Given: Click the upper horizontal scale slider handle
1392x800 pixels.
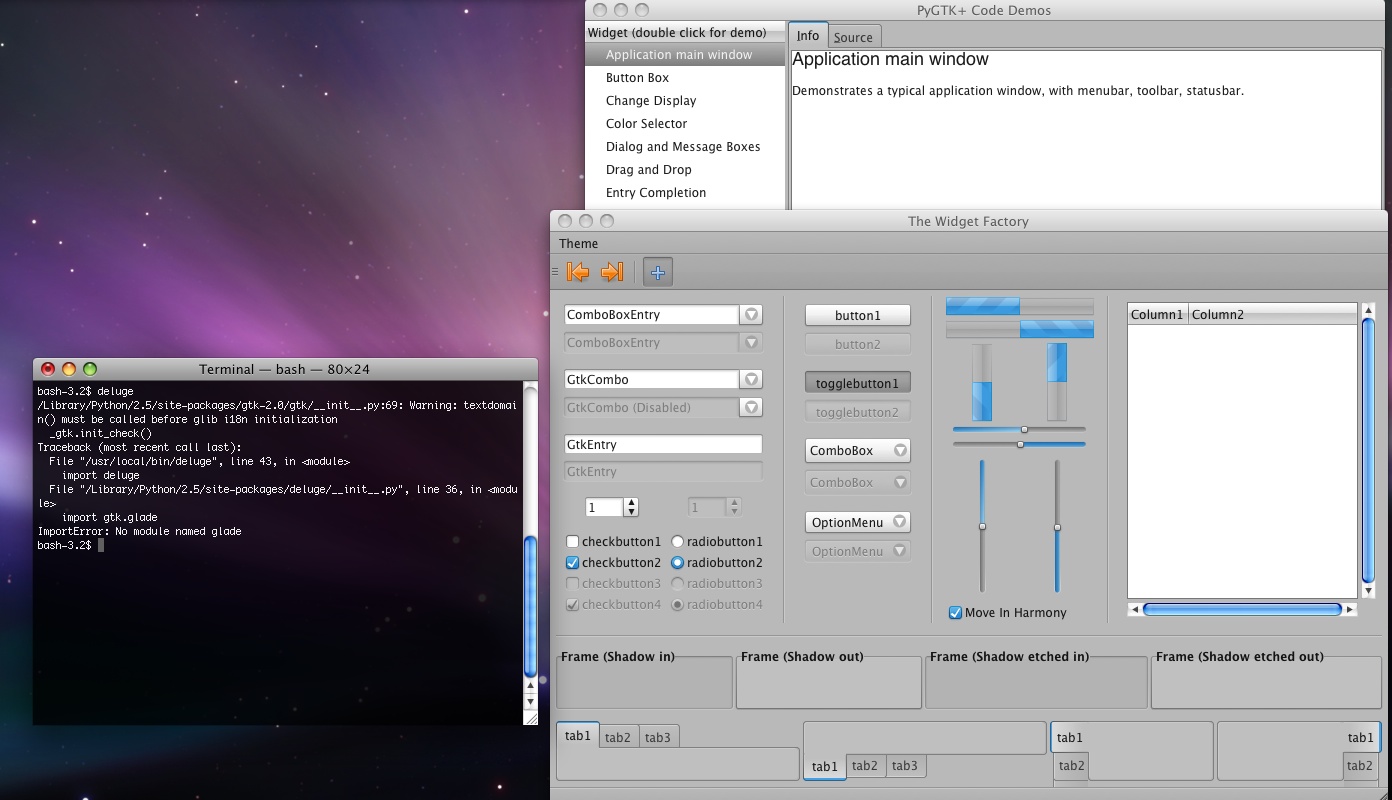Looking at the screenshot, I should tap(1024, 429).
